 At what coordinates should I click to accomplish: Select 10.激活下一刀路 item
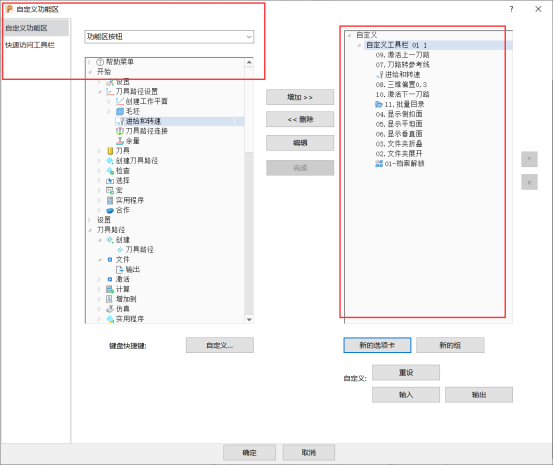[402, 94]
